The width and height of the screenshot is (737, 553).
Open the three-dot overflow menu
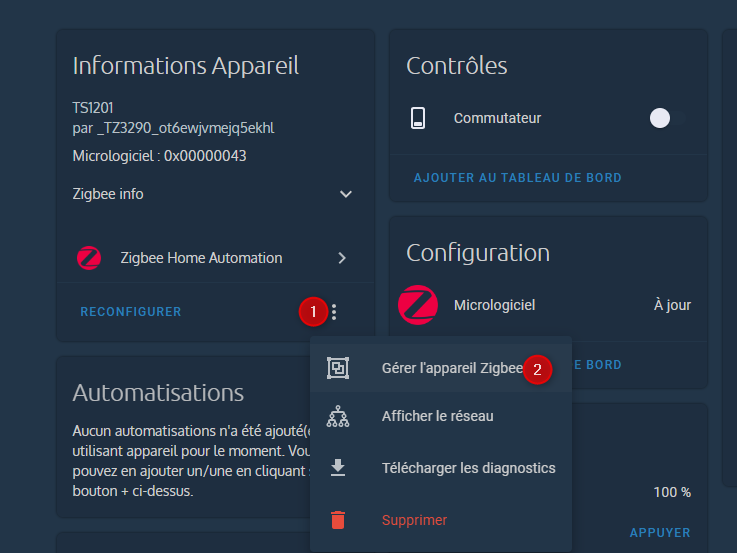click(x=334, y=312)
